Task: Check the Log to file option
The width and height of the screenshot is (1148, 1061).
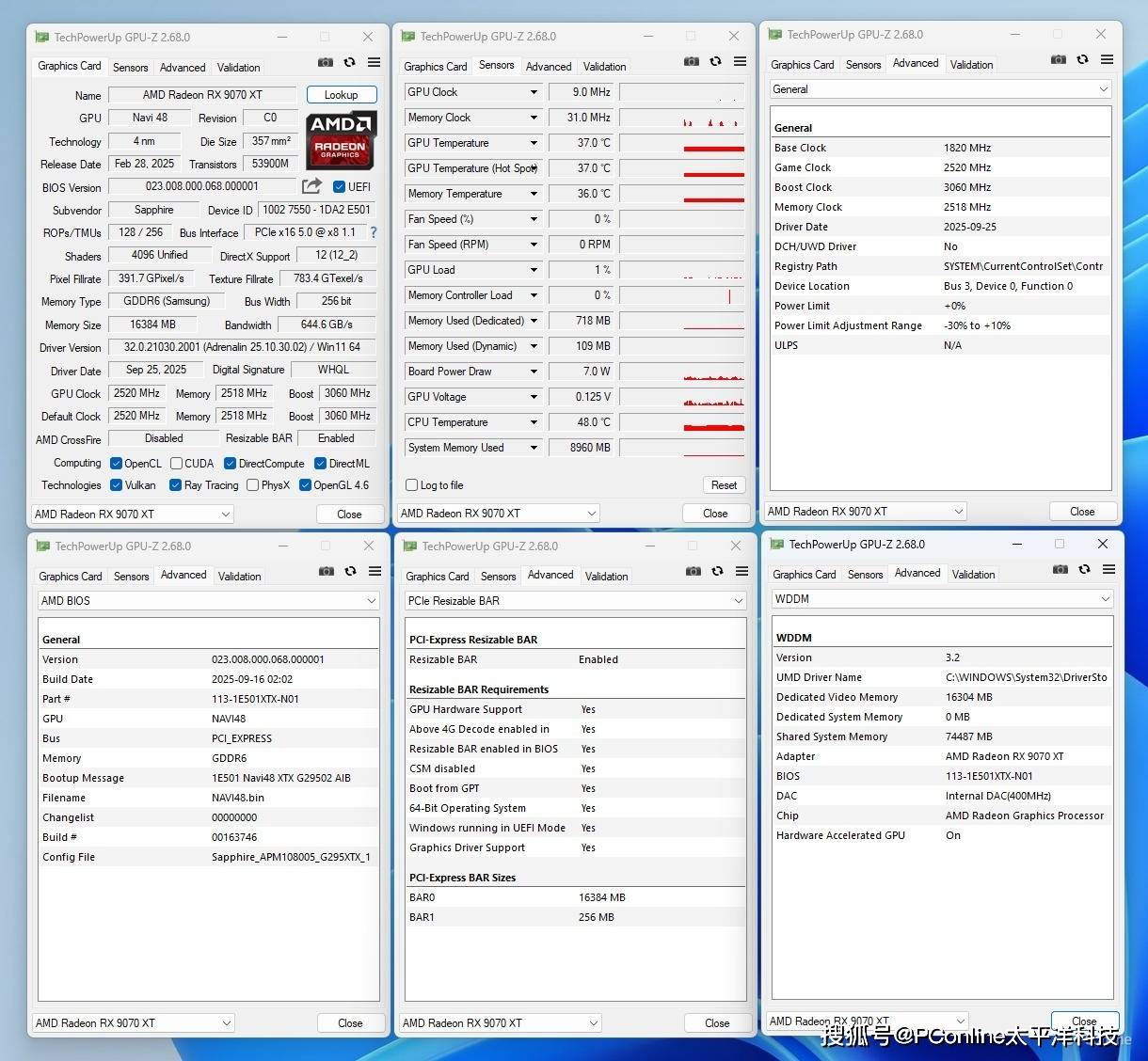Action: pos(412,485)
